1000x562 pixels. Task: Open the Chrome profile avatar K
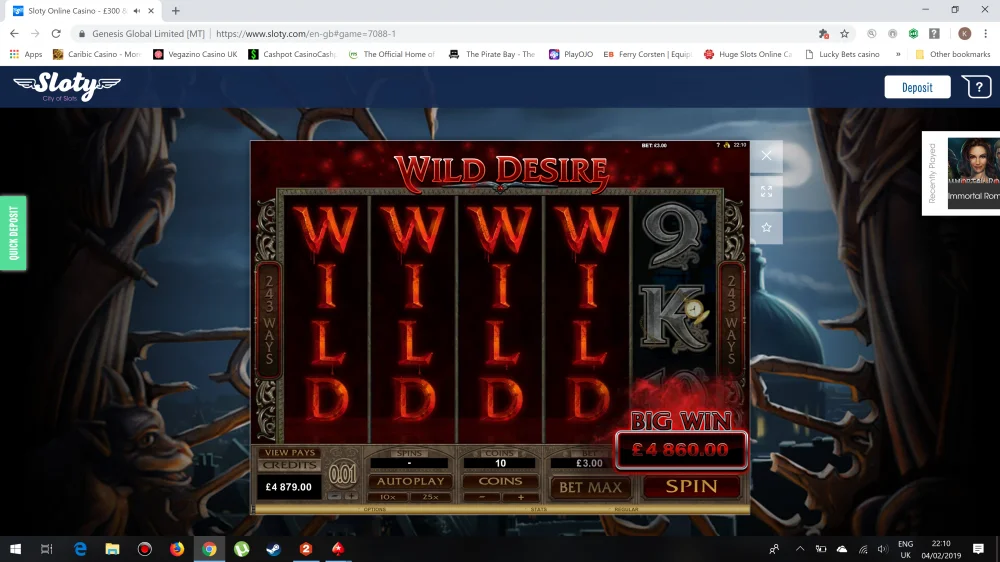(964, 34)
